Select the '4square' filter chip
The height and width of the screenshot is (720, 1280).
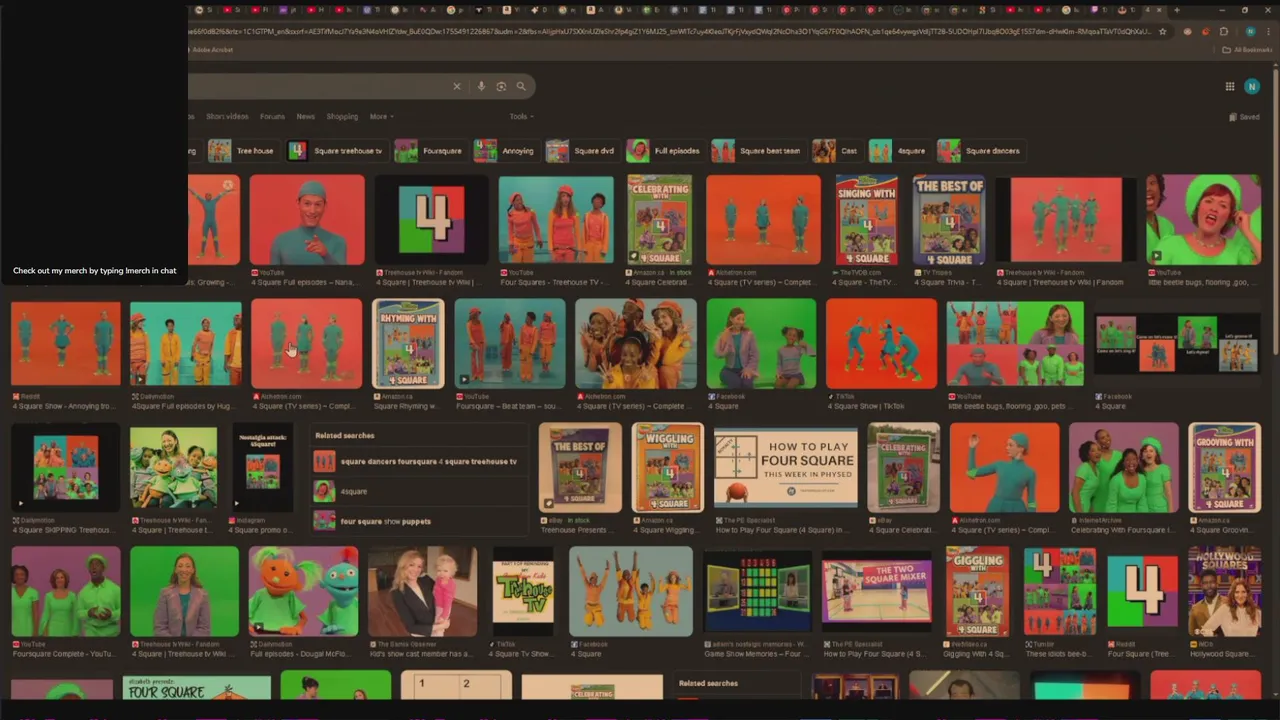[x=898, y=151]
